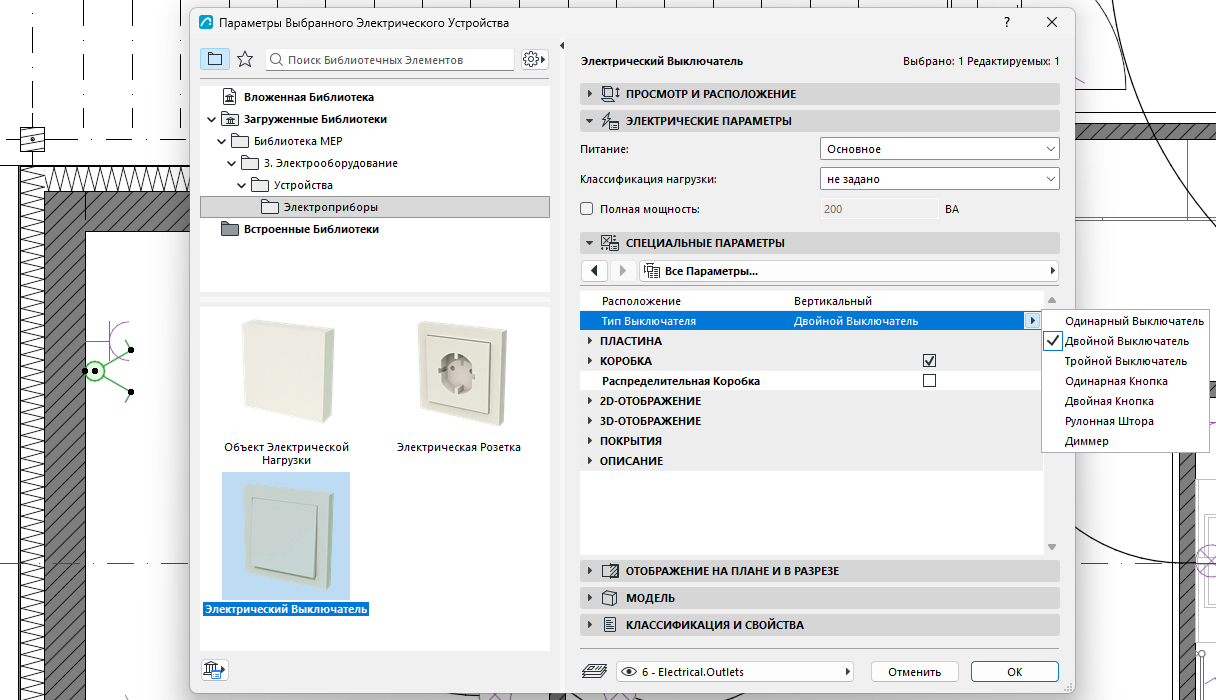The width and height of the screenshot is (1216, 700).
Task: Collapse the Библиотека MEP tree folder
Action: point(222,141)
